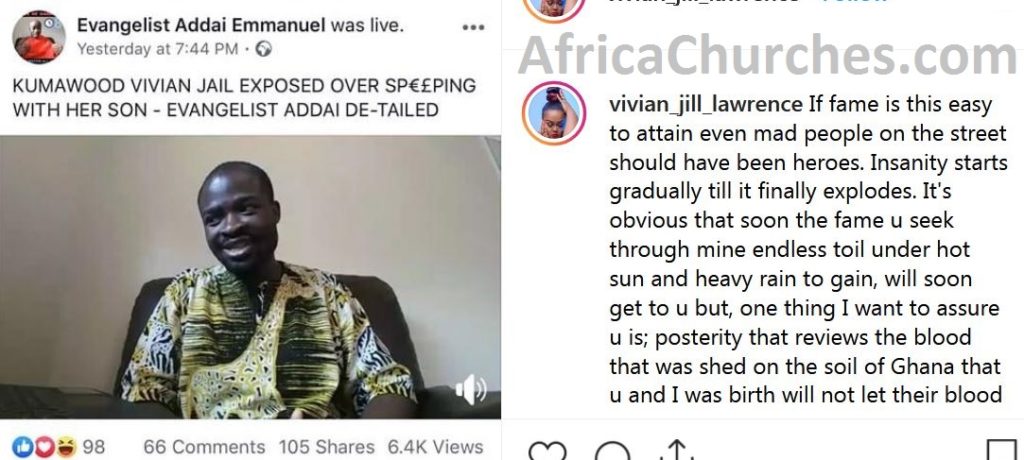Click the public globe privacy icon

click(263, 49)
